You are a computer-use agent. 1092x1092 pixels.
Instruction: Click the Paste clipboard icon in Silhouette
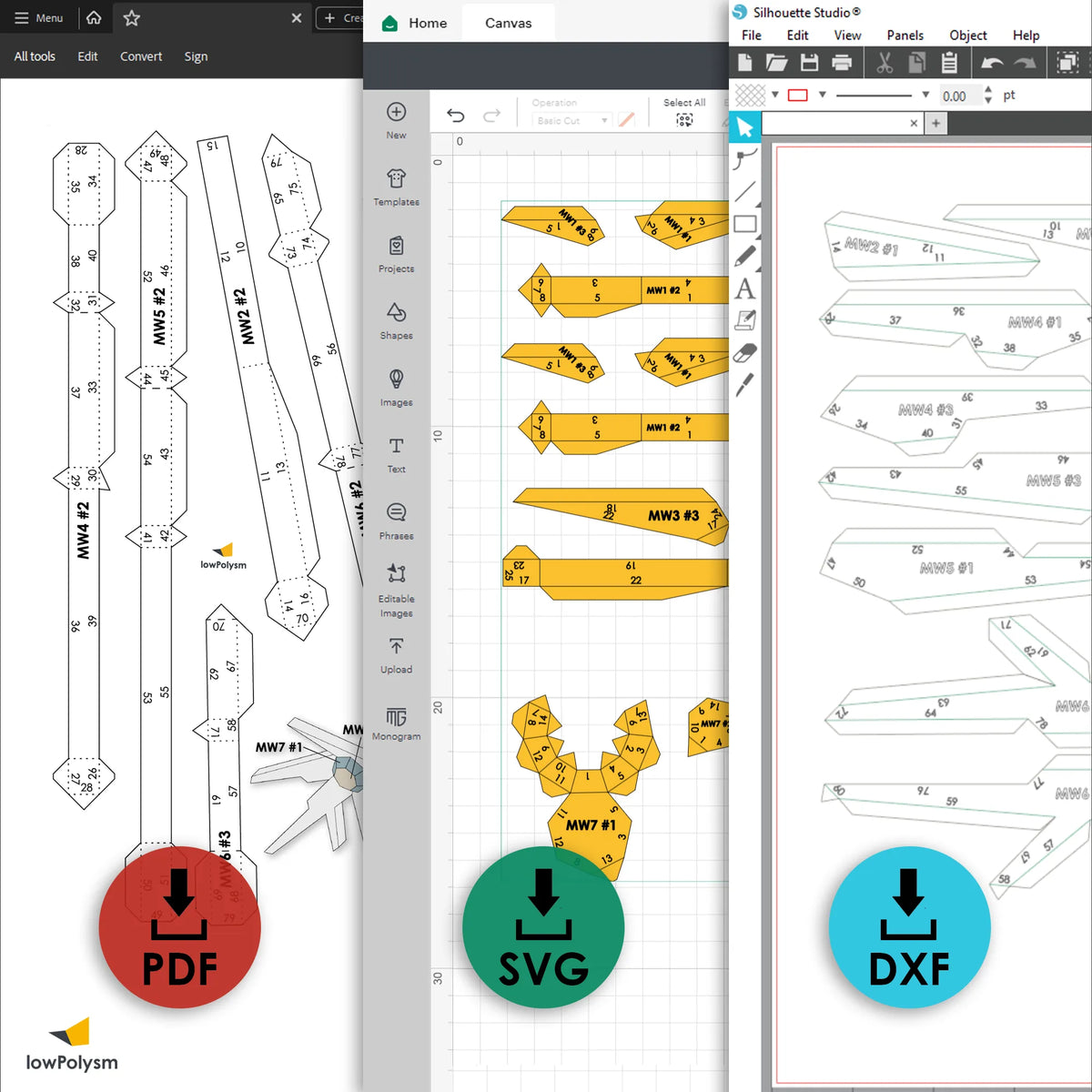coord(949,63)
